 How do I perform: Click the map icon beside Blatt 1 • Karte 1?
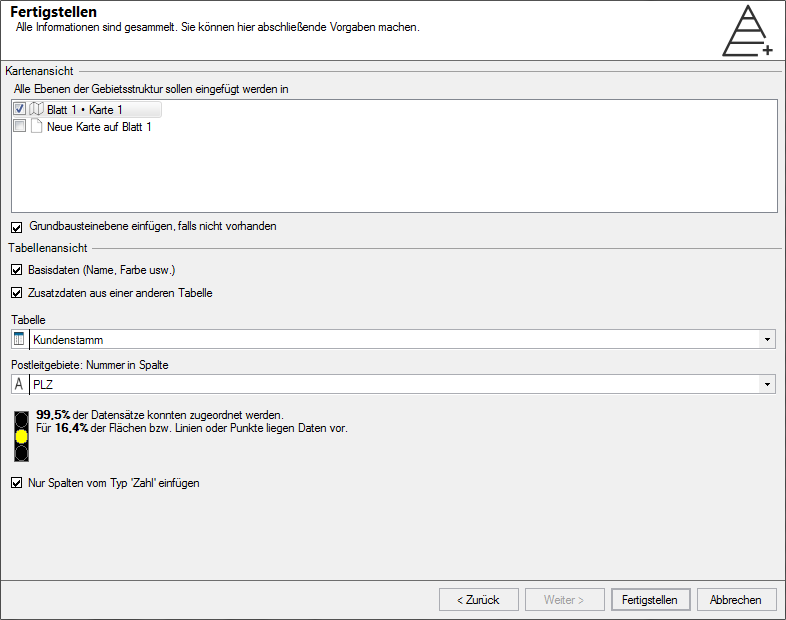[x=36, y=109]
